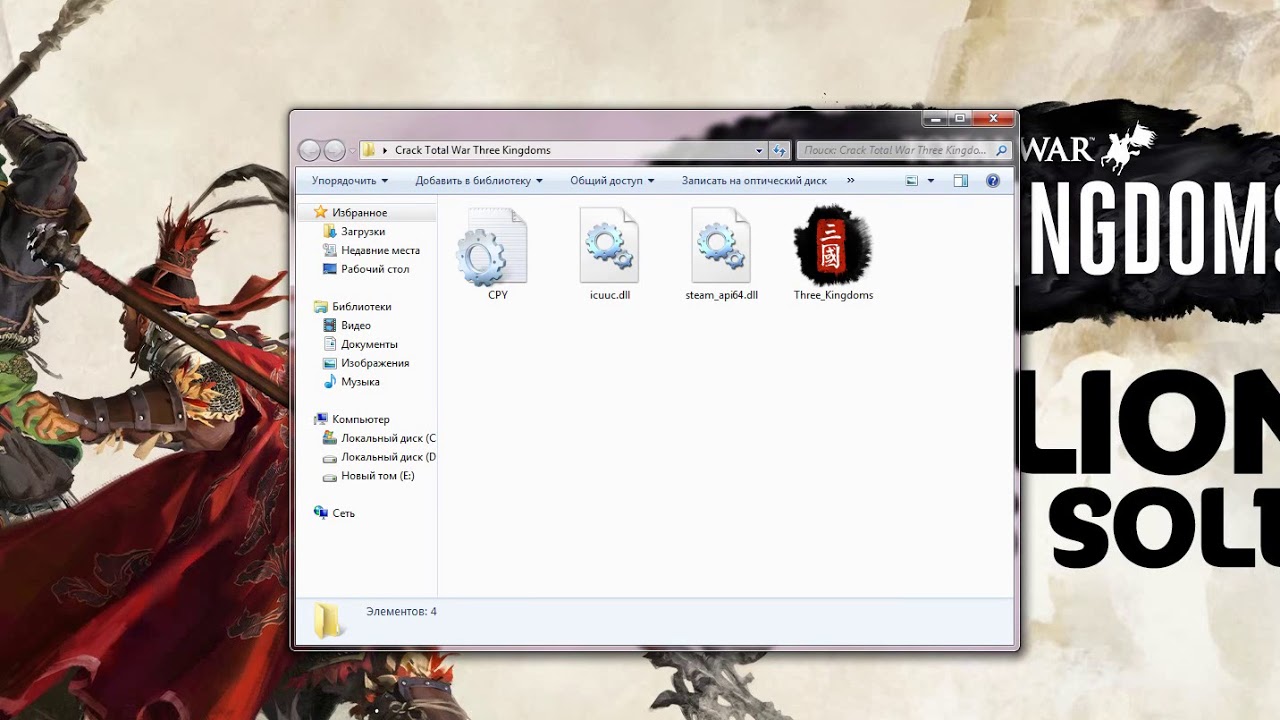Click the Недавние места icon
The height and width of the screenshot is (720, 1280).
[330, 250]
